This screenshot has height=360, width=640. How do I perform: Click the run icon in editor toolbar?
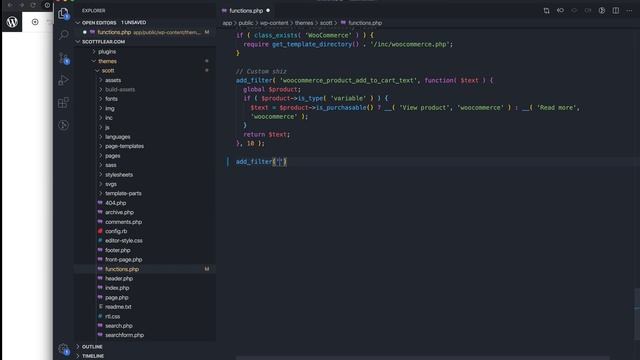point(602,11)
